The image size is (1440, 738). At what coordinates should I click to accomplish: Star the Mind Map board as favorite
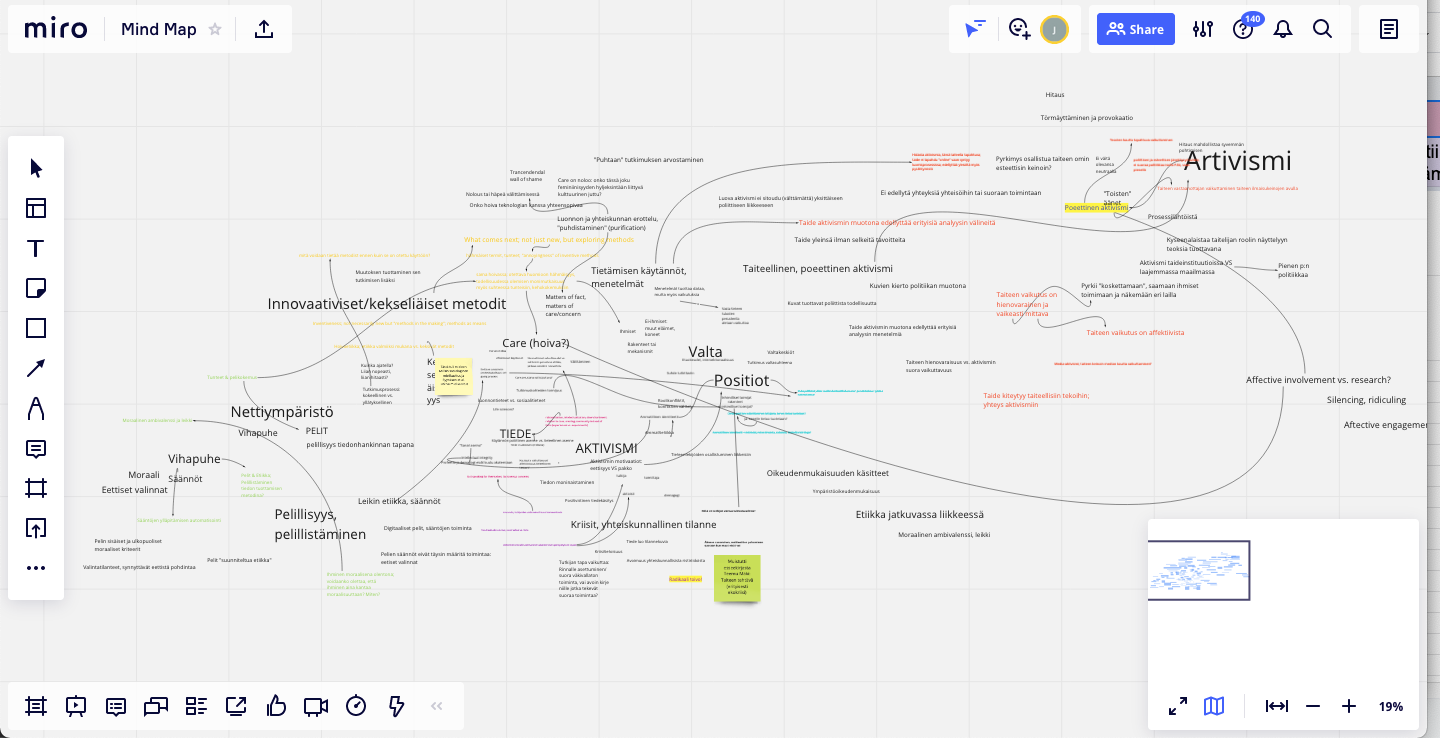pyautogui.click(x=215, y=29)
